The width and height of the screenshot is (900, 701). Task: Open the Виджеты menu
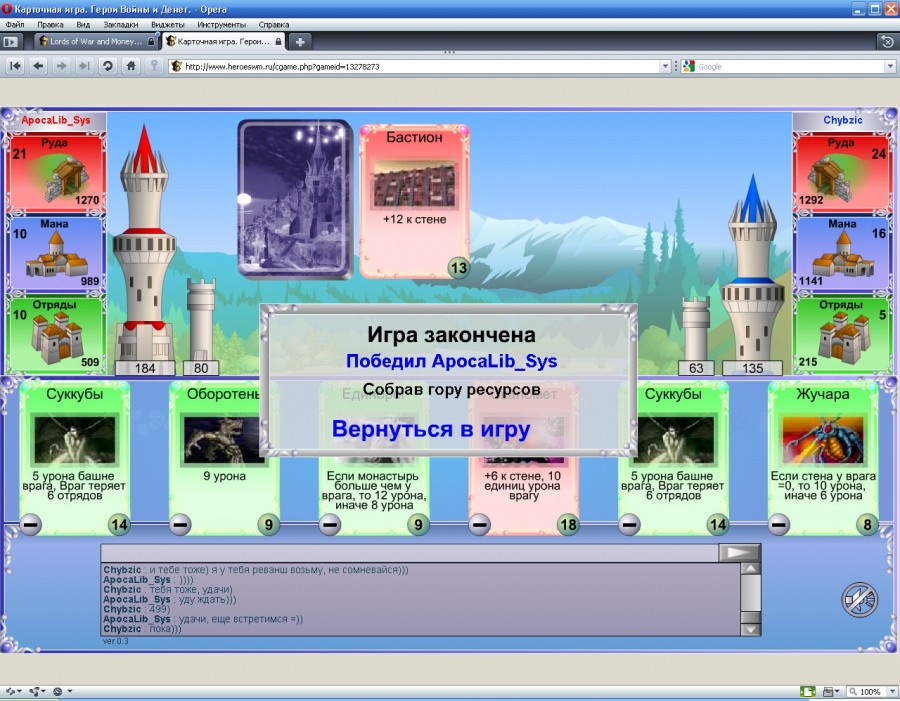168,25
